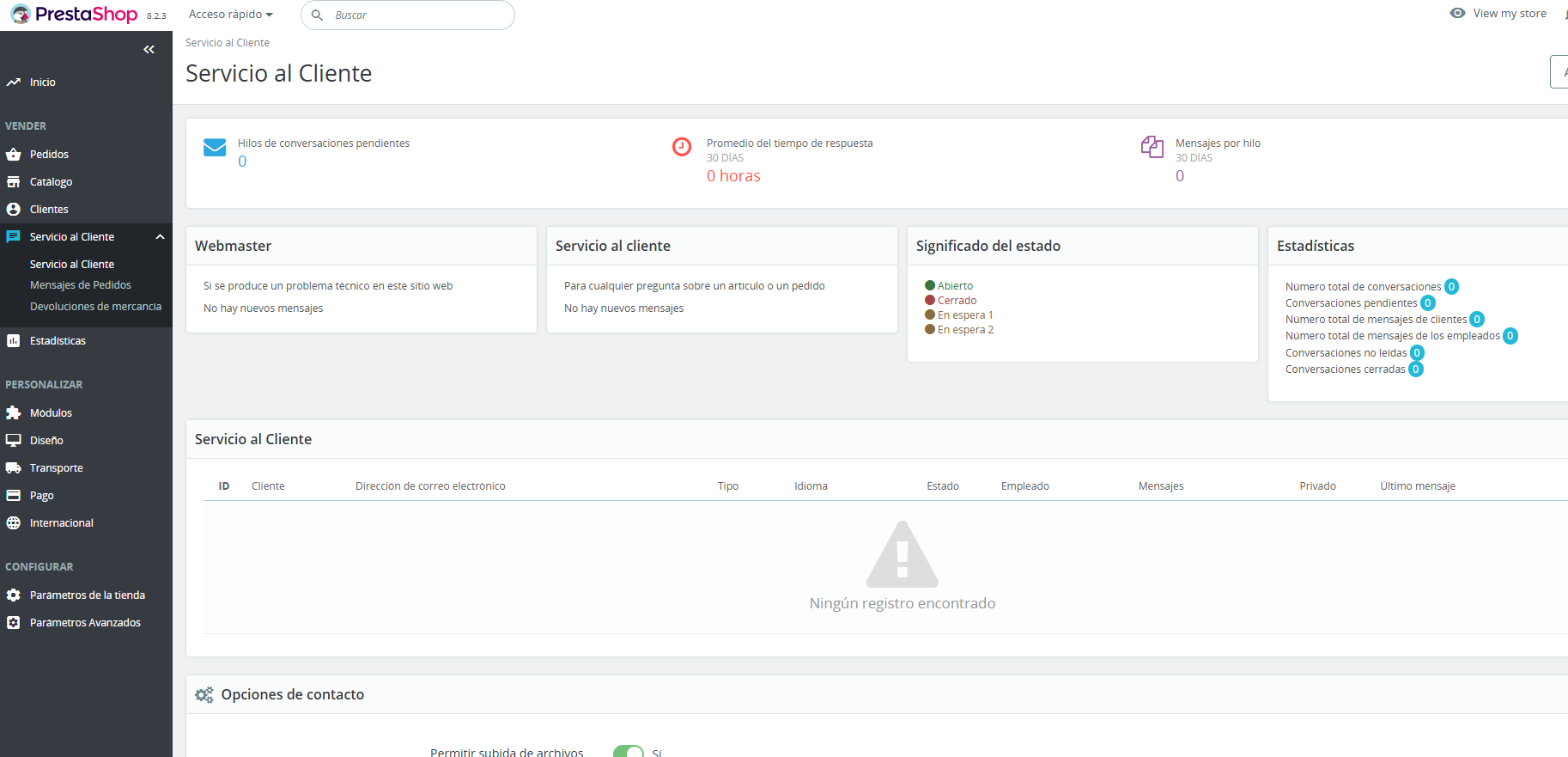Click the Internacional globe icon
1568x757 pixels.
(x=14, y=523)
